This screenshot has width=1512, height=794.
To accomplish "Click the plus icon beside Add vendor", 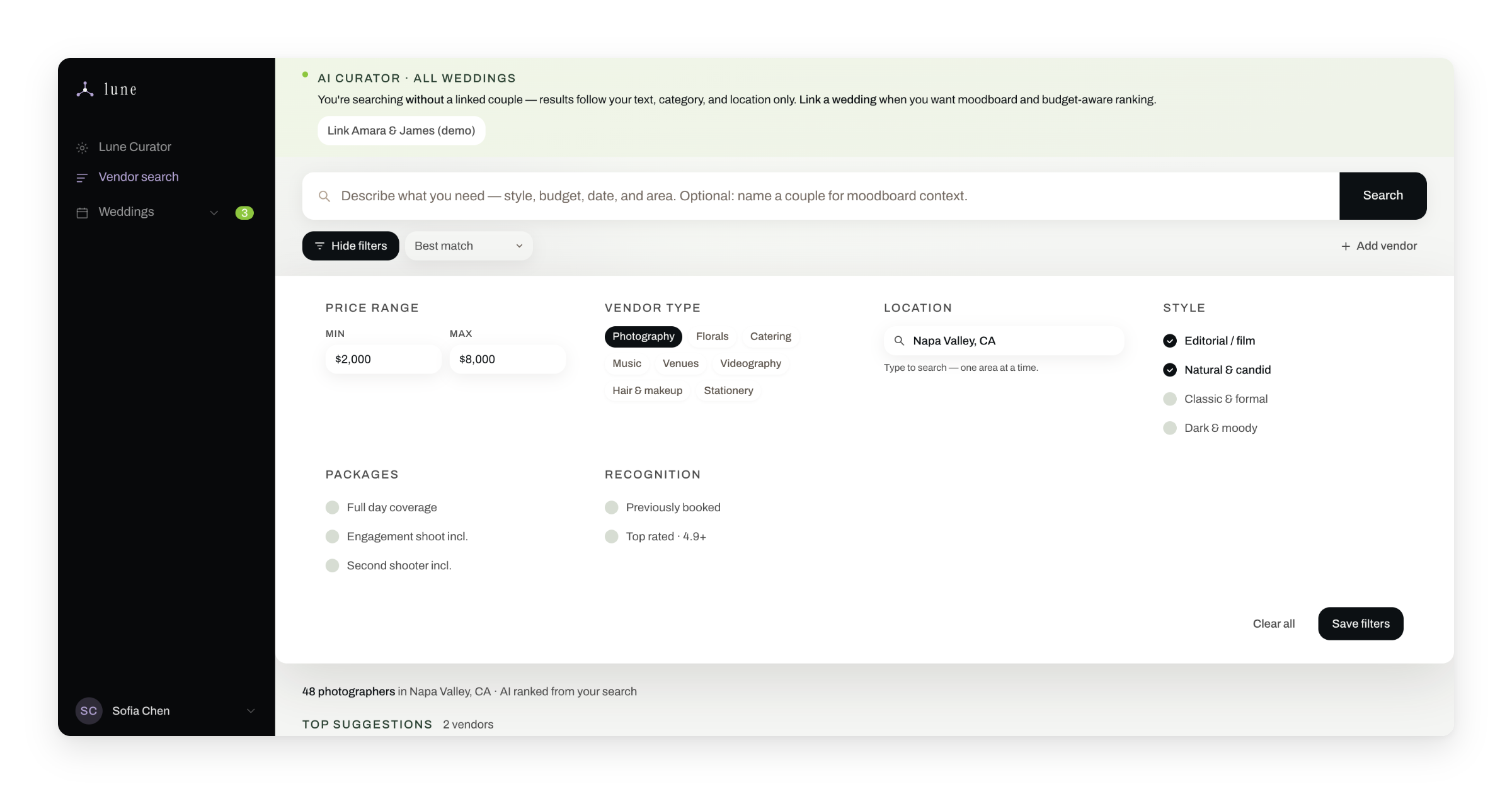I will 1346,246.
